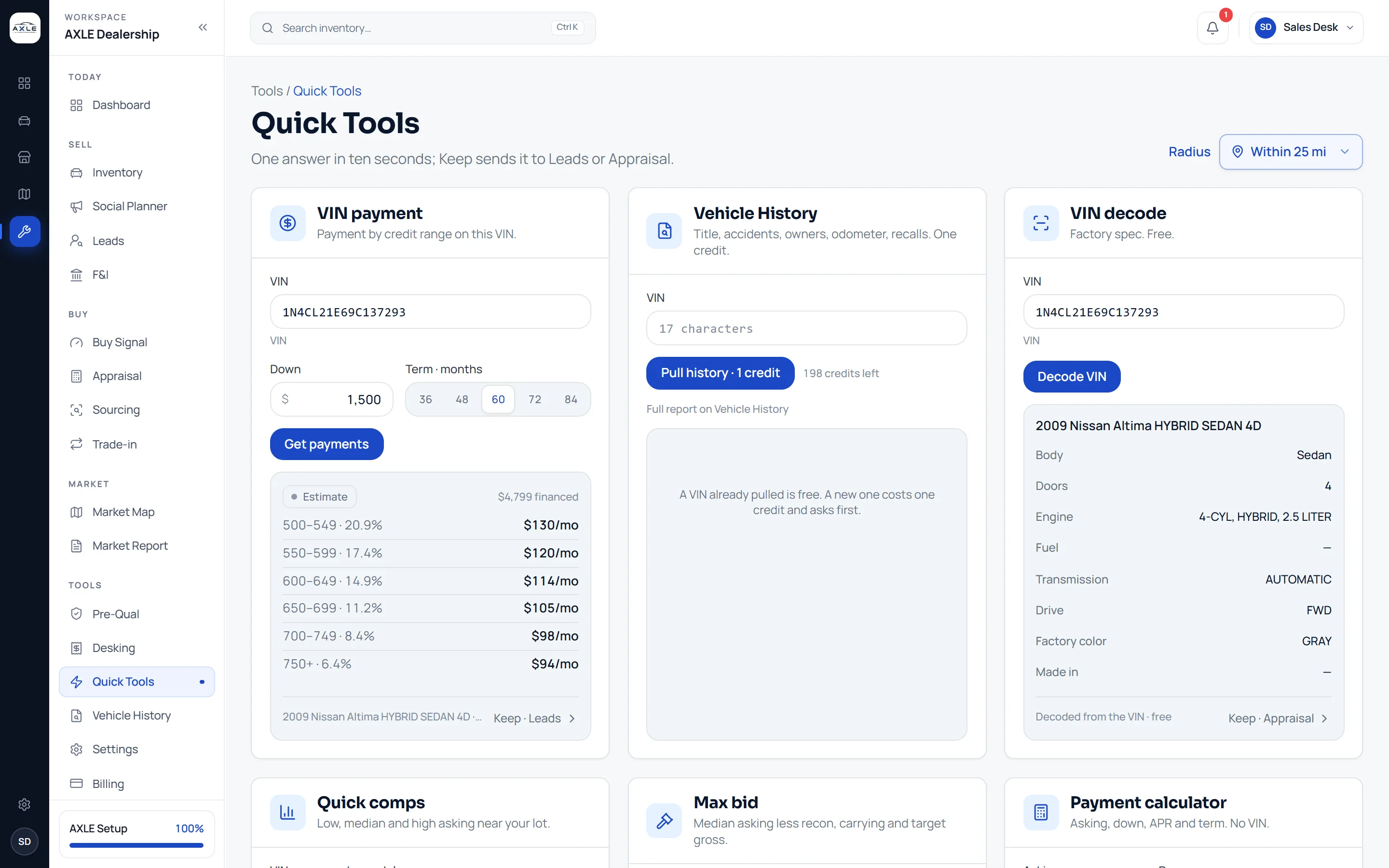Open the gear settings rail icon
1389x868 pixels.
[x=24, y=804]
